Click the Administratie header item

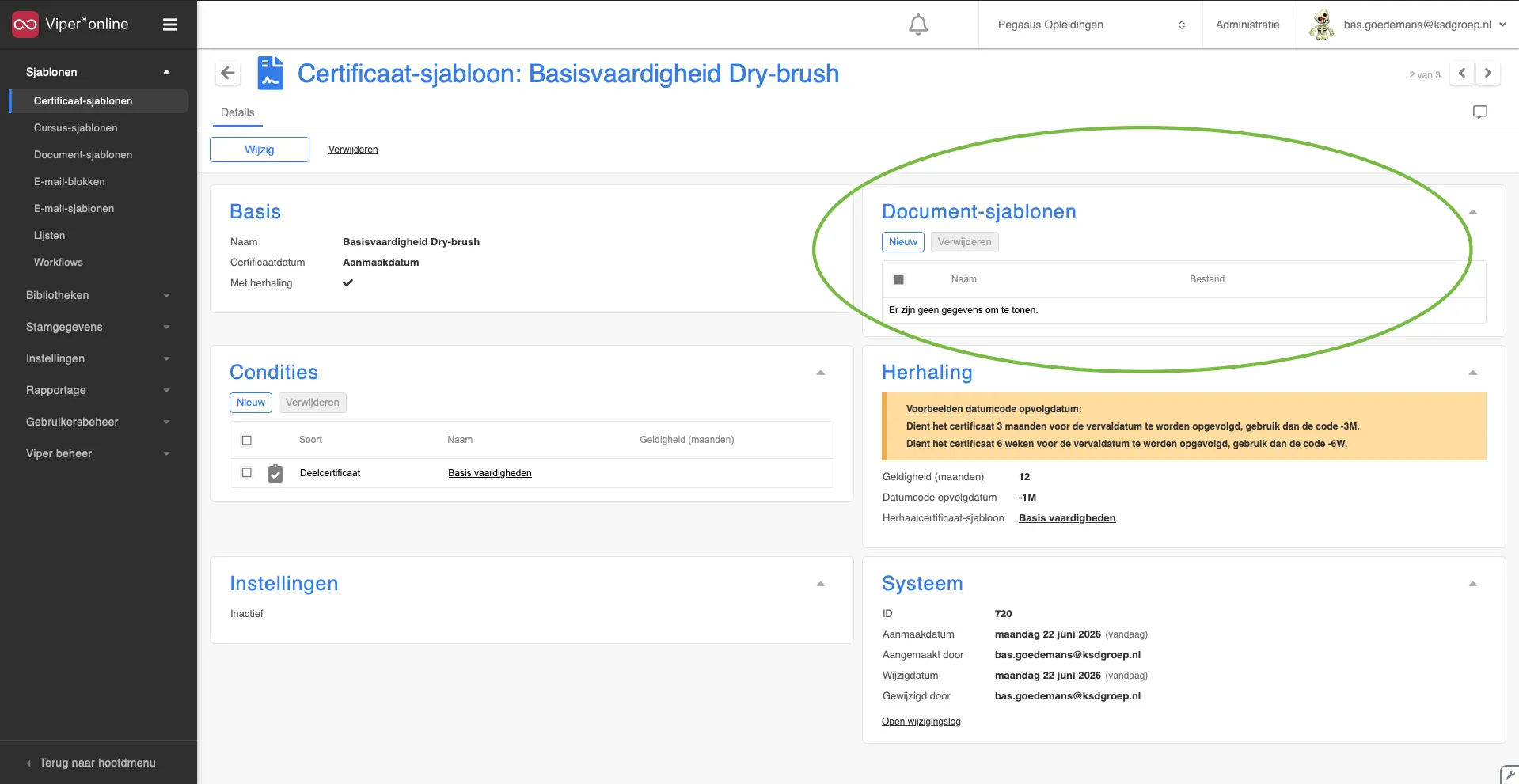coord(1247,25)
